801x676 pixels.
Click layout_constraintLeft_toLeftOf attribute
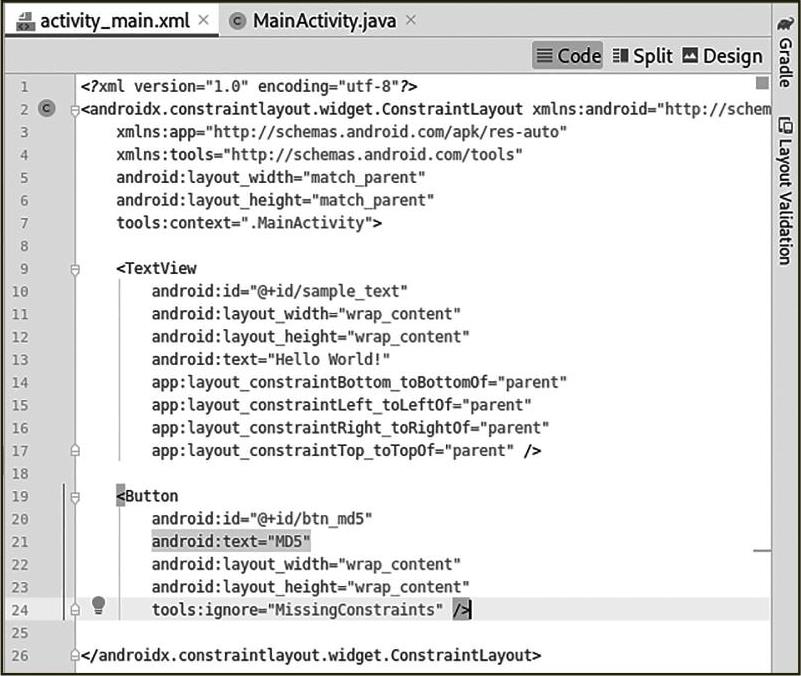point(341,405)
